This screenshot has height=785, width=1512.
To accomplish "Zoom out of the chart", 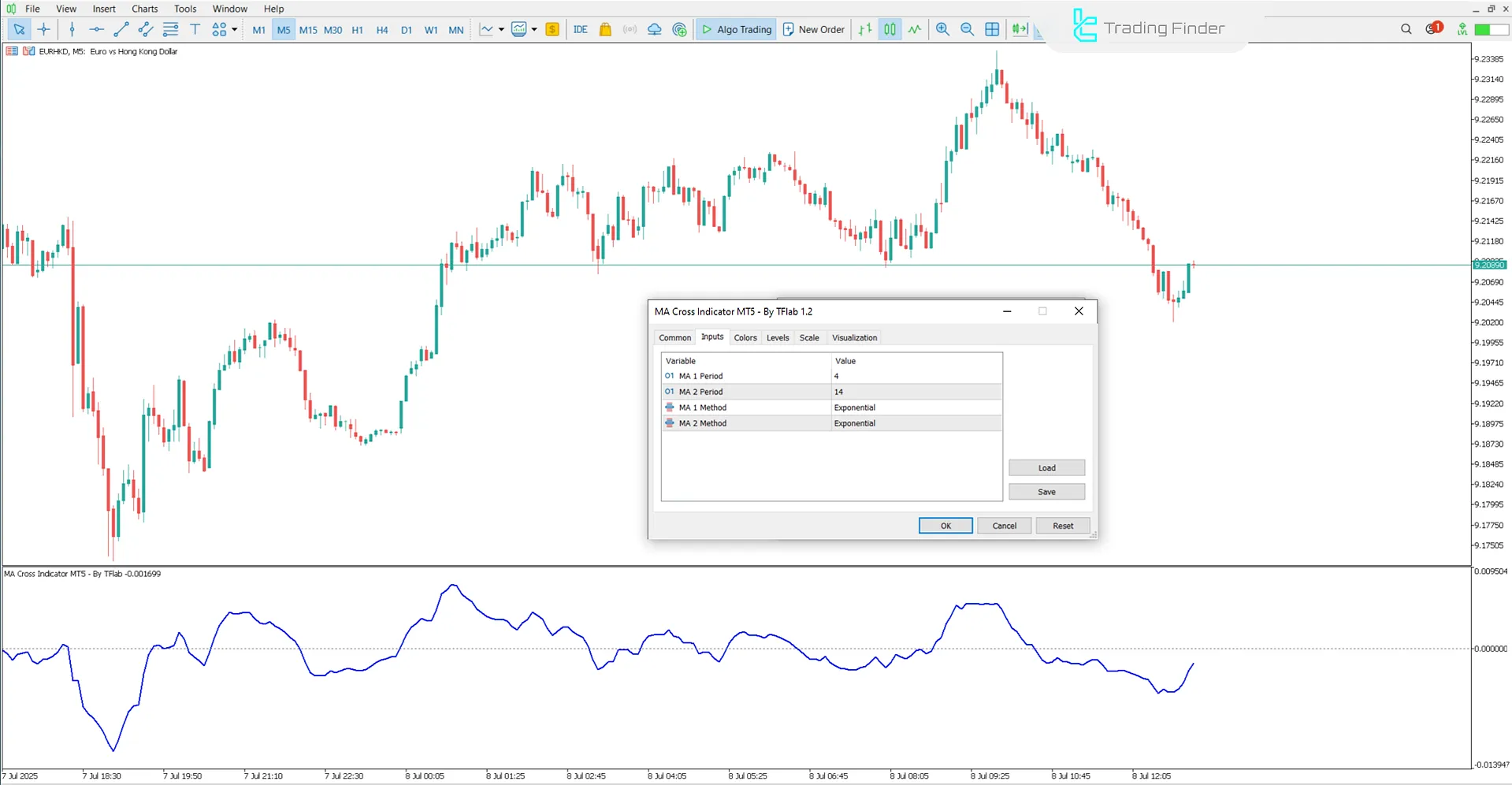I will click(x=967, y=29).
